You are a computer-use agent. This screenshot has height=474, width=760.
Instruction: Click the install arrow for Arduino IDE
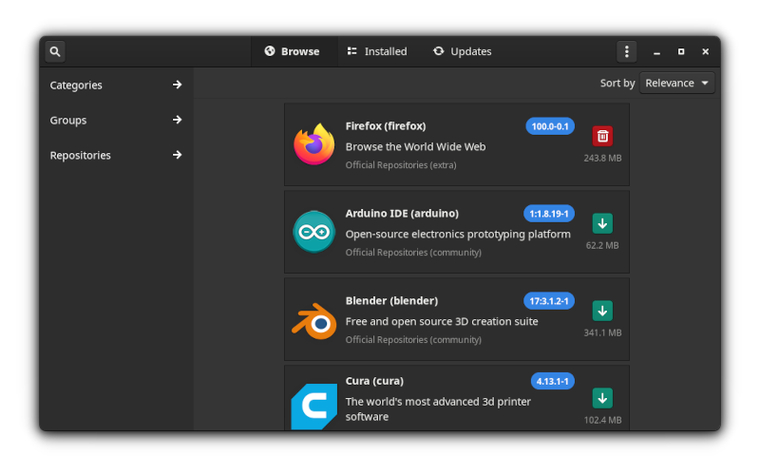pos(602,223)
